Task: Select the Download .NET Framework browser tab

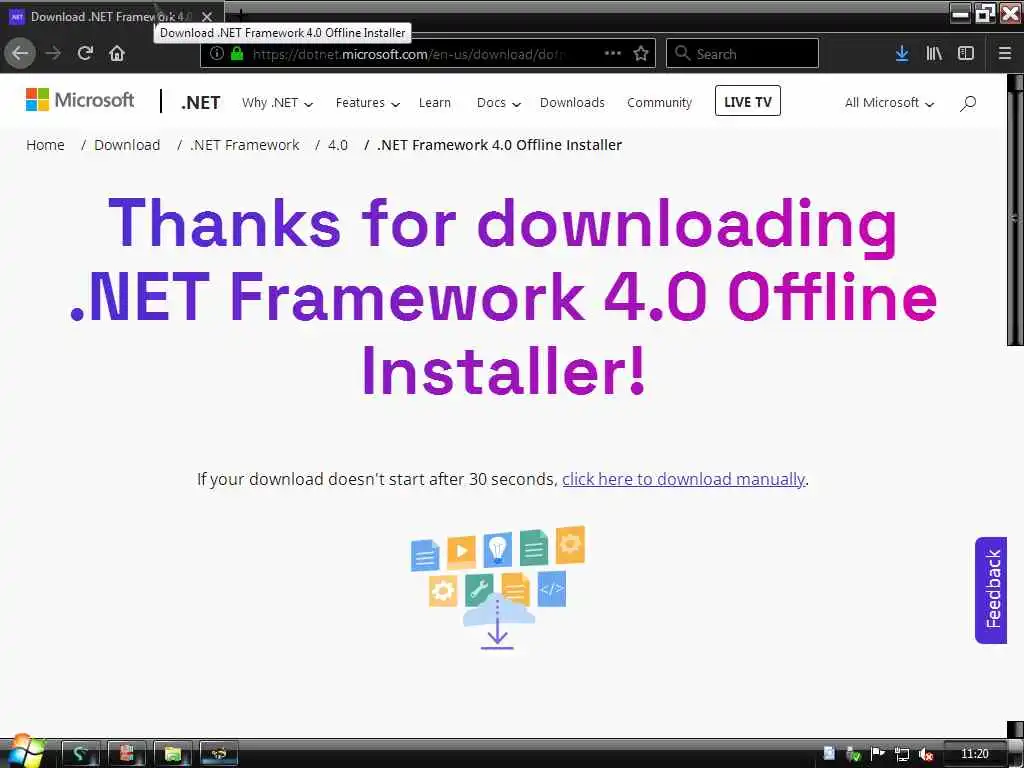Action: coord(112,16)
